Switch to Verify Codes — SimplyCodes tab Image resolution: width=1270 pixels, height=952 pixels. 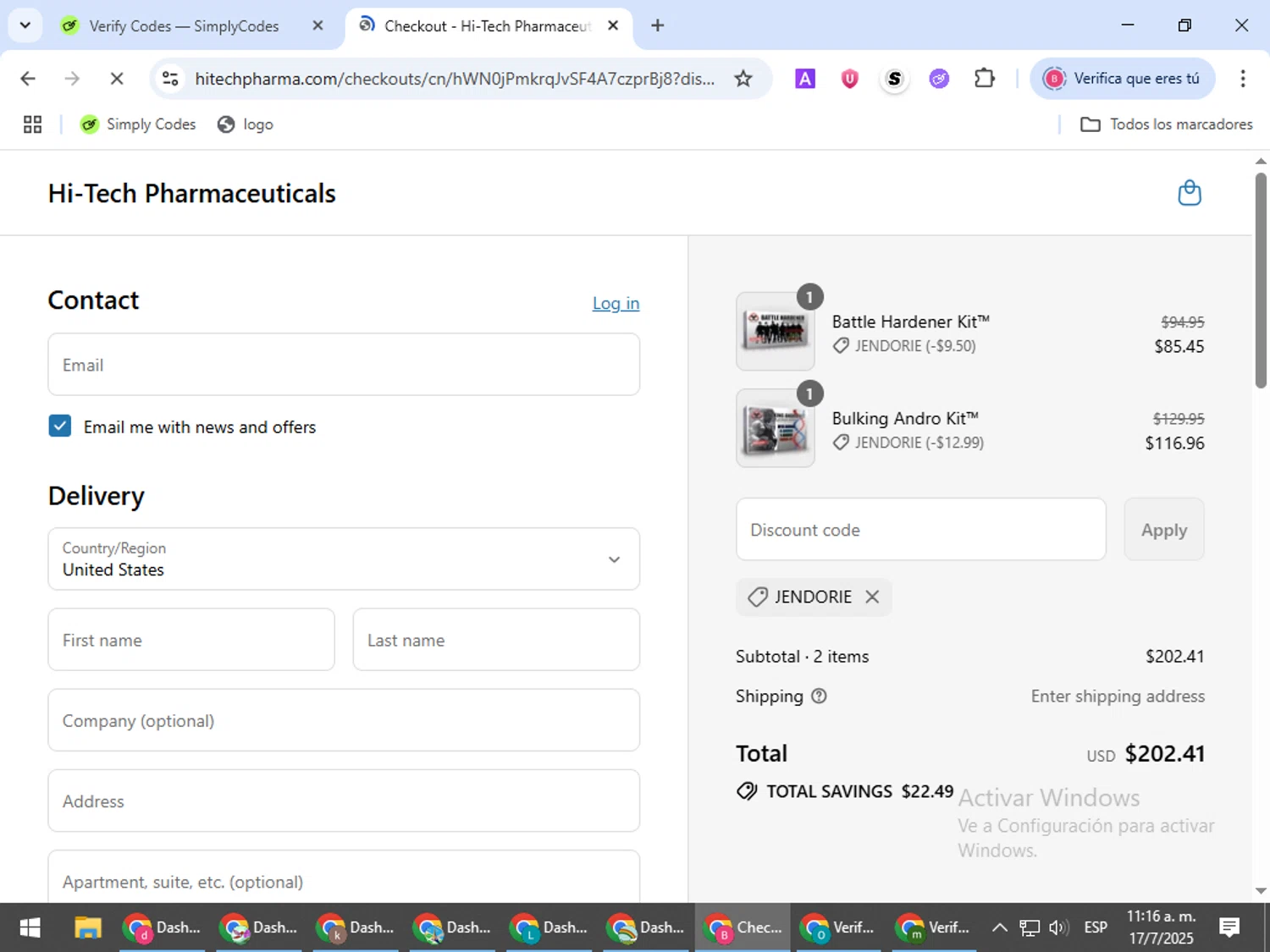pyautogui.click(x=183, y=26)
